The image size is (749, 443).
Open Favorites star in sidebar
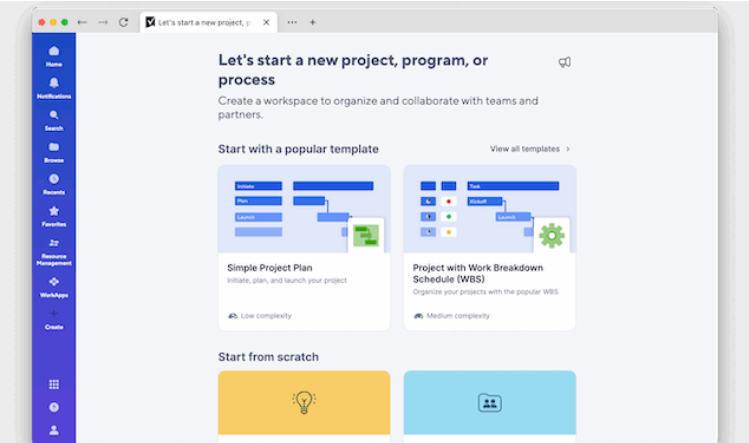click(x=54, y=213)
